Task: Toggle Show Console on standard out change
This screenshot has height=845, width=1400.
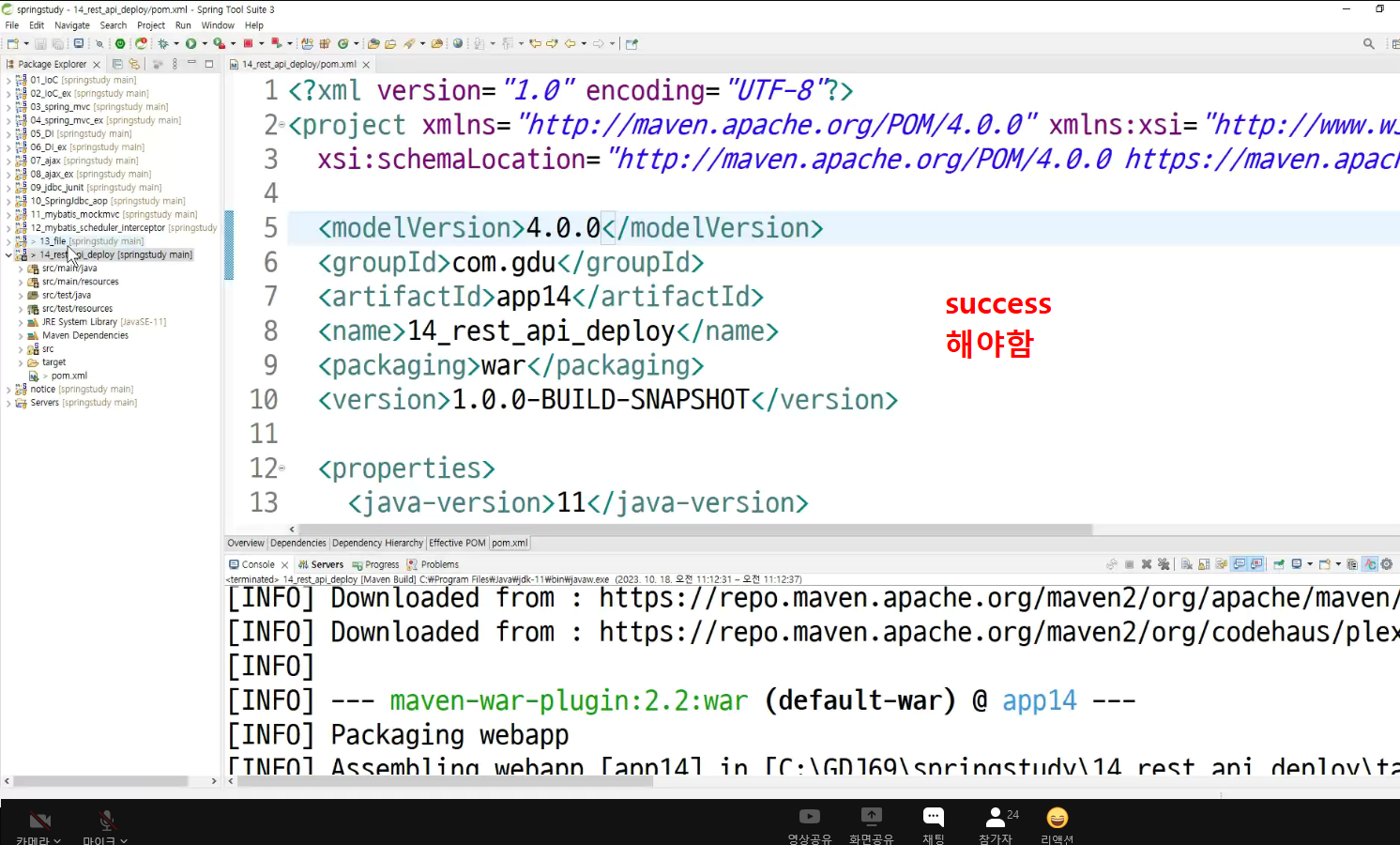Action: tap(1239, 564)
